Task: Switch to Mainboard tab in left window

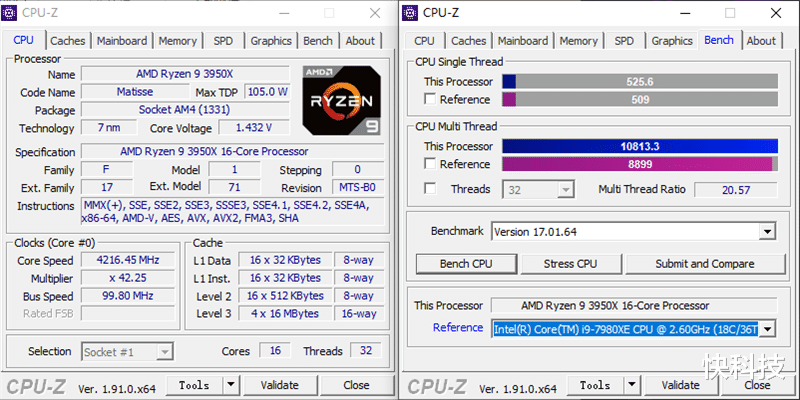Action: 122,41
